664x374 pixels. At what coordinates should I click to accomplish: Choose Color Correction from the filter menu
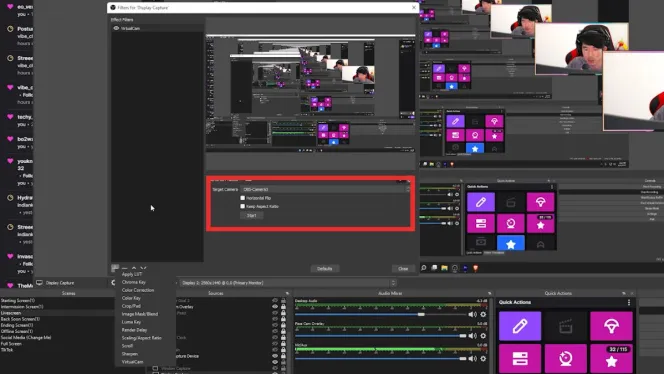tap(138, 290)
